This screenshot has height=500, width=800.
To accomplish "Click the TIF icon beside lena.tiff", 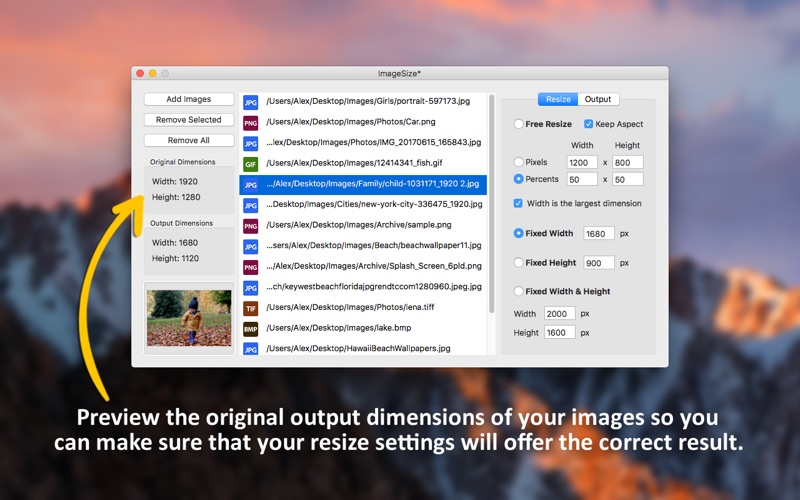I will coord(251,308).
